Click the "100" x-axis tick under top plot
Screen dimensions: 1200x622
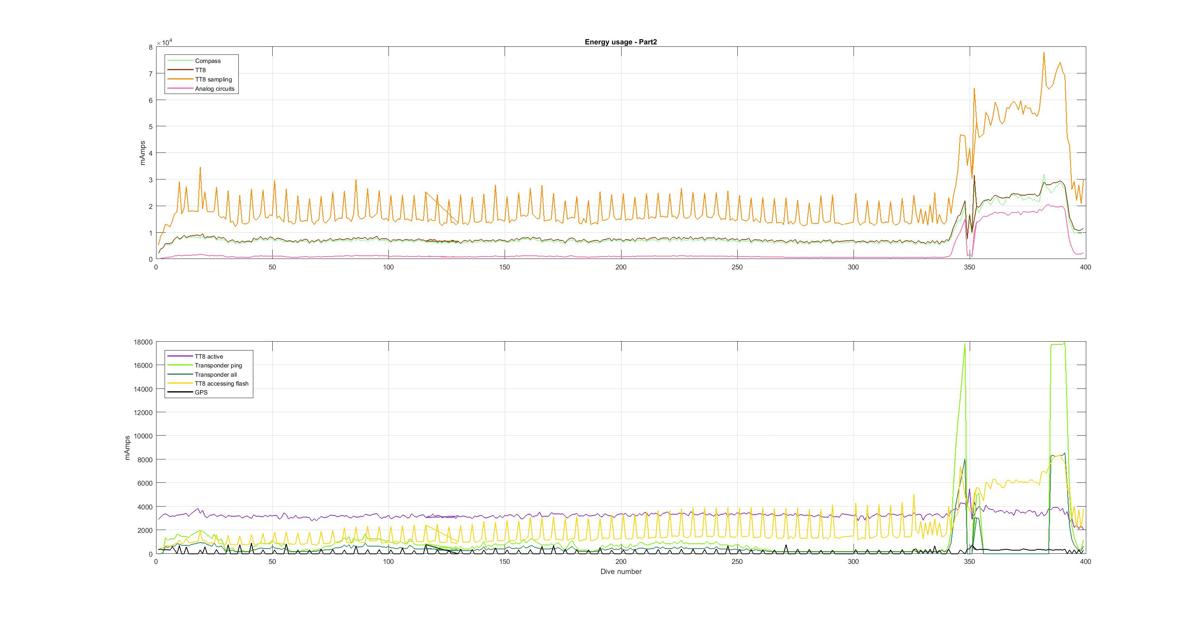click(388, 267)
